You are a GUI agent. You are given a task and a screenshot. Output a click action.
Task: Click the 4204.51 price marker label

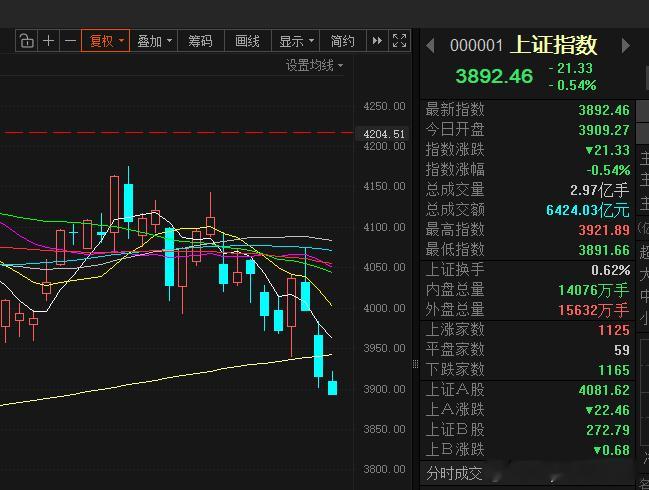(x=384, y=134)
